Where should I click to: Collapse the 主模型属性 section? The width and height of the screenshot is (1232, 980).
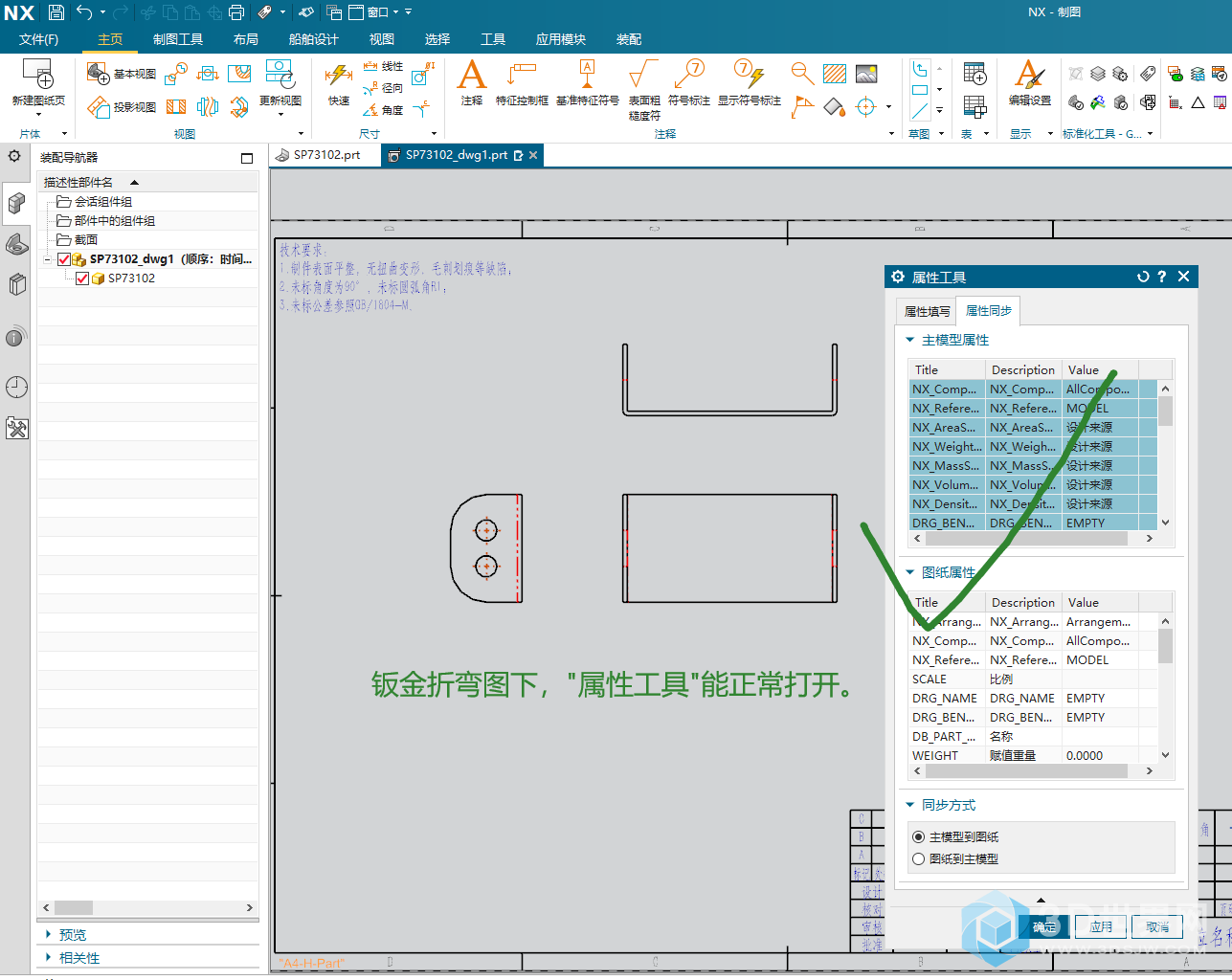(x=910, y=340)
